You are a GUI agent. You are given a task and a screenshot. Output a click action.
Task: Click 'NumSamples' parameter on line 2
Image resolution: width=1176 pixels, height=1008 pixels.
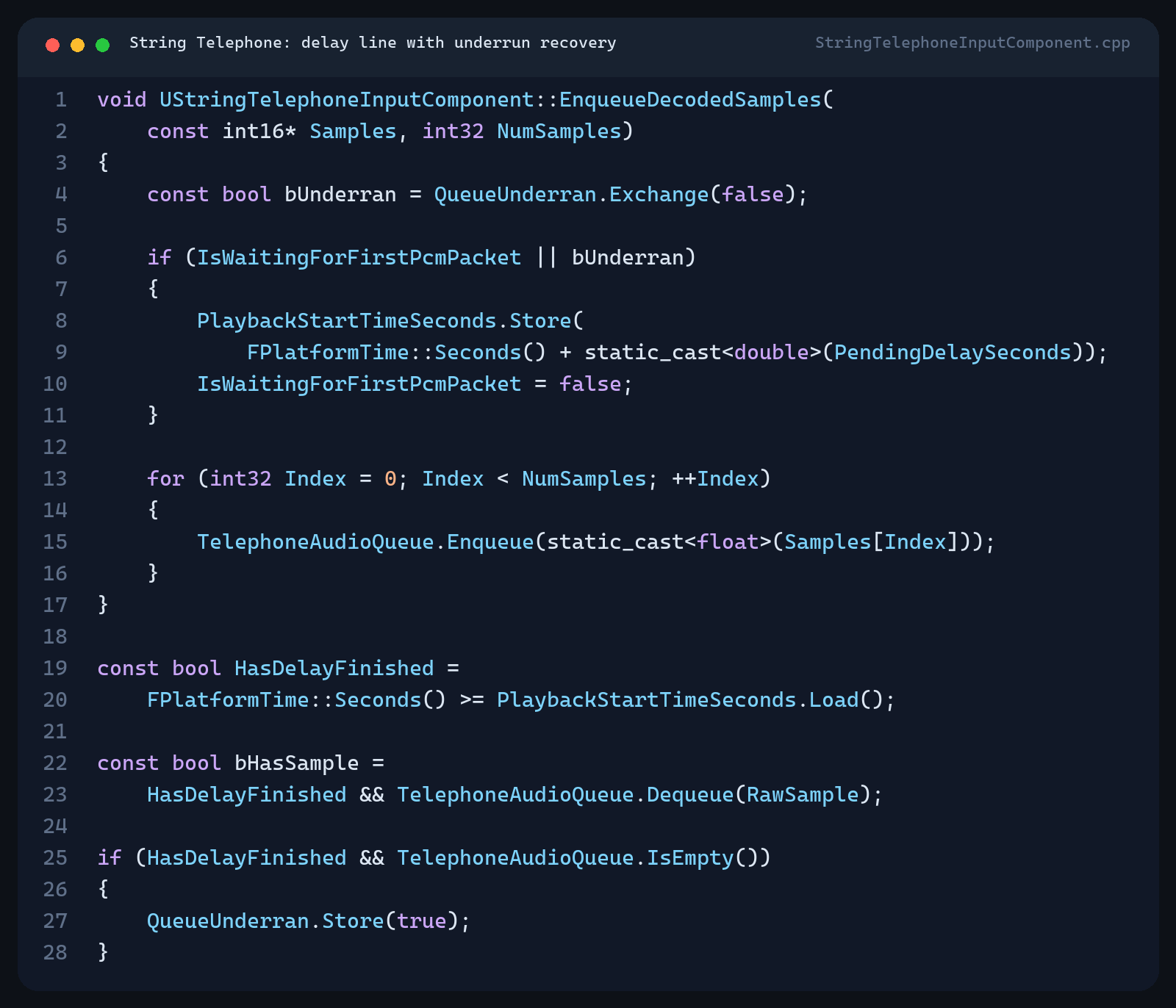[559, 131]
